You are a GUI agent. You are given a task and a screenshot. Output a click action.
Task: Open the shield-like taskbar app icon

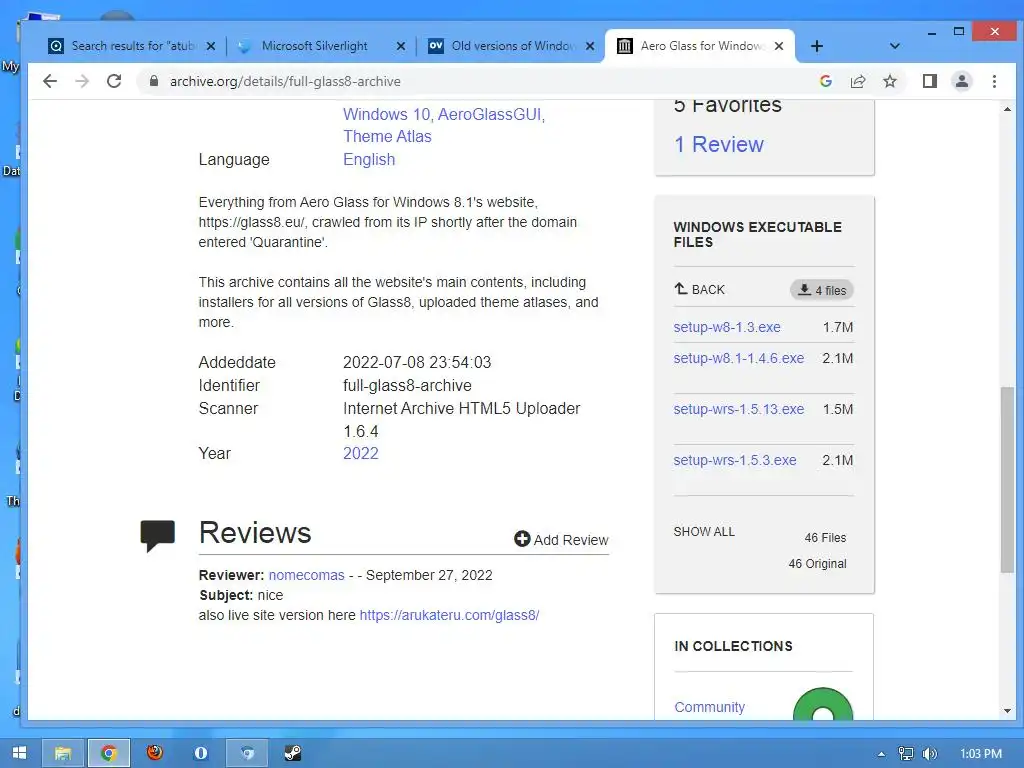[x=247, y=753]
